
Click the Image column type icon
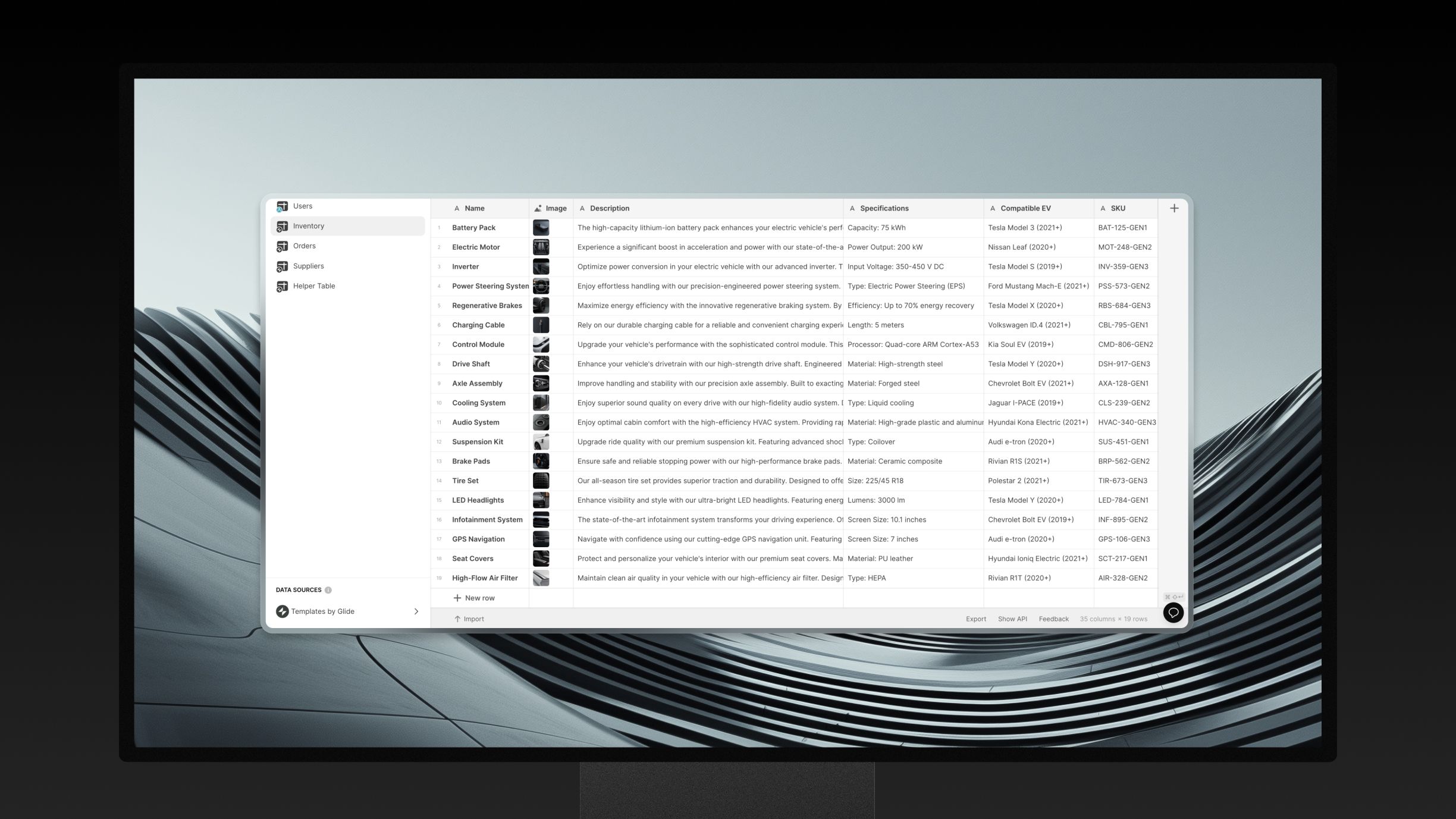[538, 209]
